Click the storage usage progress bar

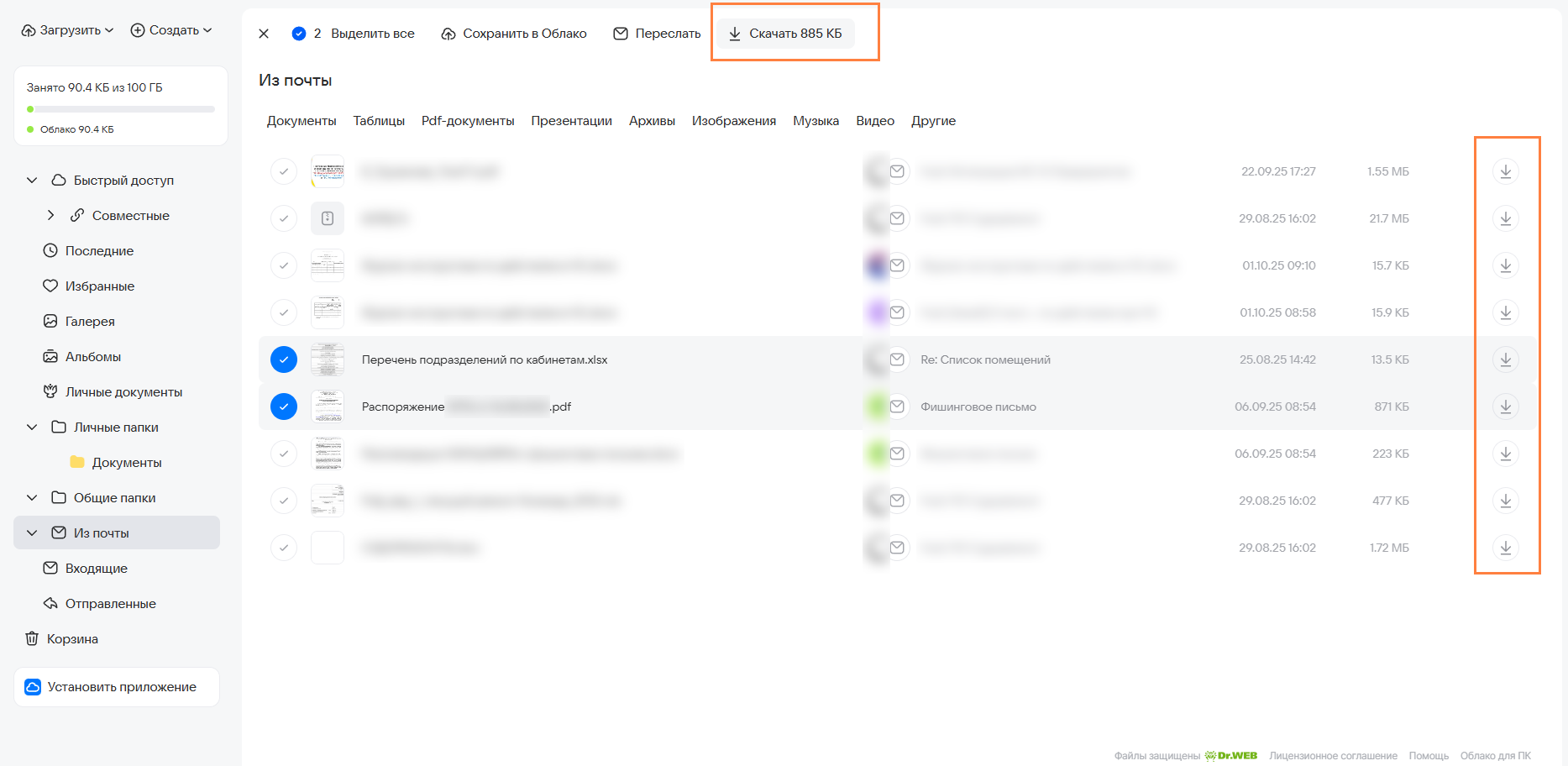tap(121, 109)
